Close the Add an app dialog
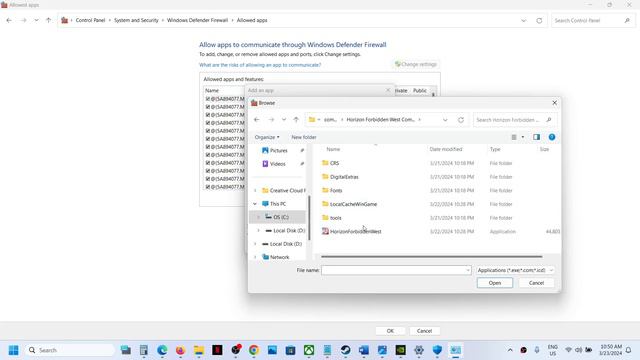This screenshot has height=360, width=640. 388,90
